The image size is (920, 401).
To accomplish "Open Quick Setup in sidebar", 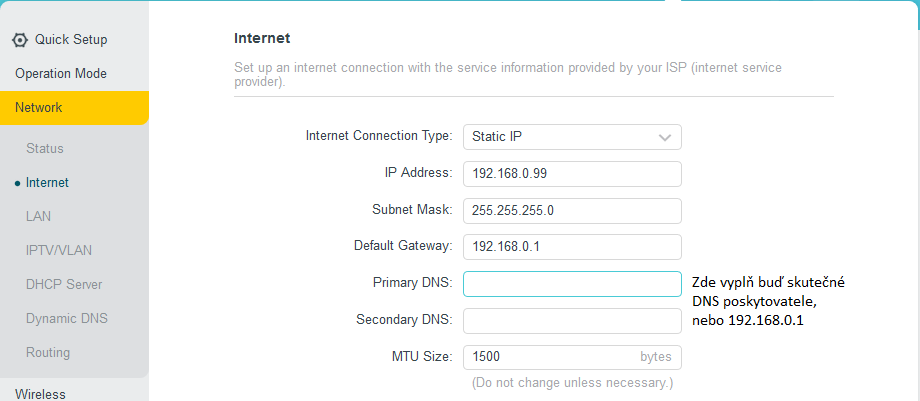I will pyautogui.click(x=70, y=40).
